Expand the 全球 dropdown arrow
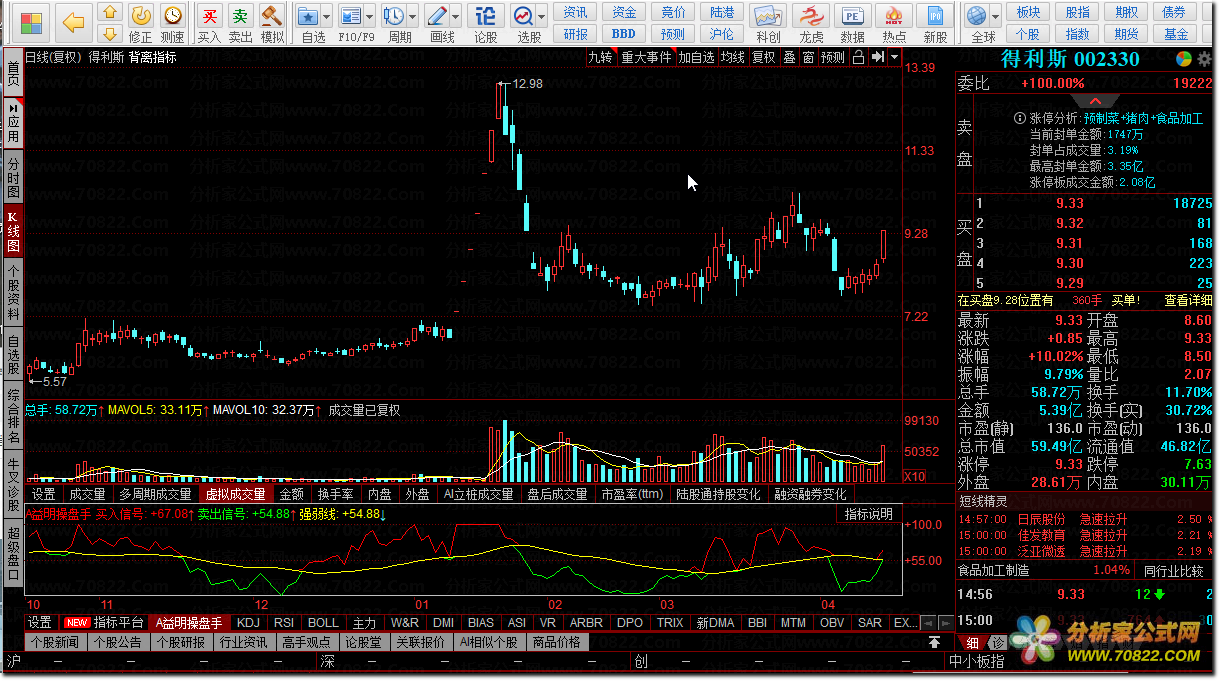 [994, 15]
